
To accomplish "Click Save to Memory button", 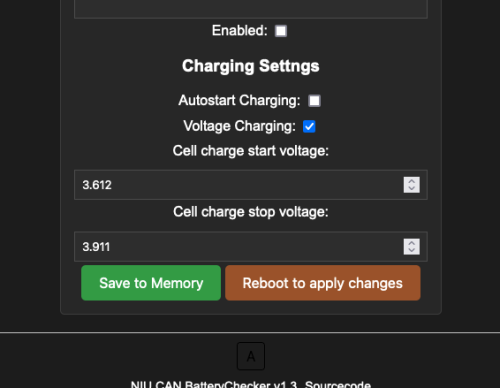I will (151, 283).
